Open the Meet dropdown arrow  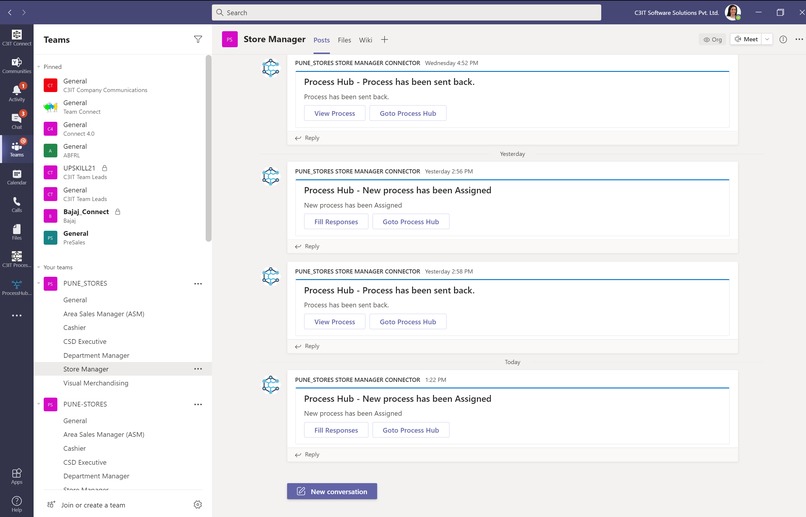click(767, 39)
